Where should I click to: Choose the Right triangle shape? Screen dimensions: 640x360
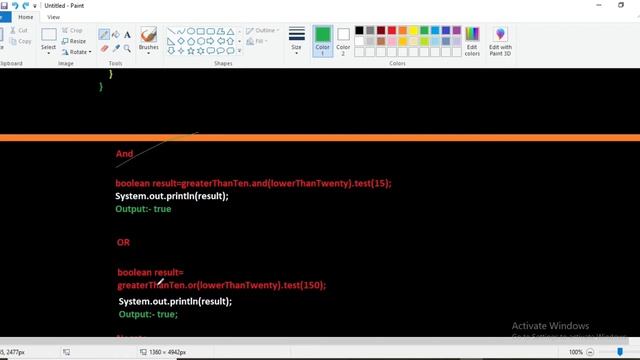(171, 41)
